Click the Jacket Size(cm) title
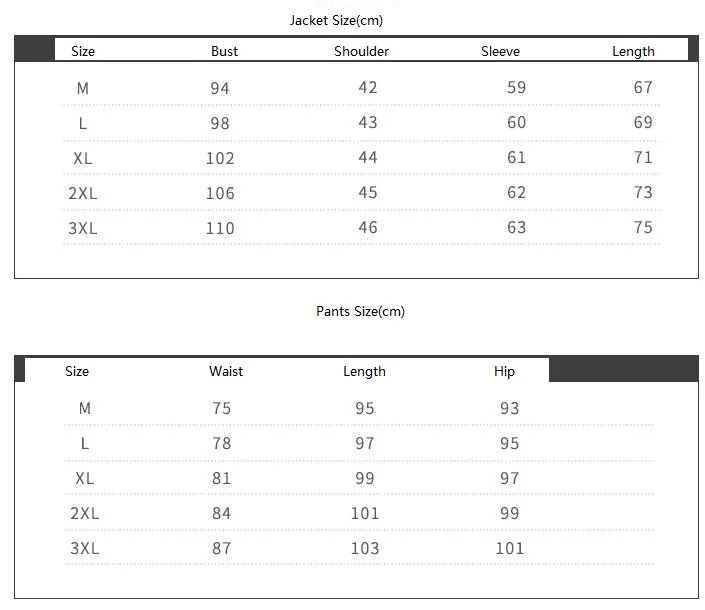 pos(336,21)
